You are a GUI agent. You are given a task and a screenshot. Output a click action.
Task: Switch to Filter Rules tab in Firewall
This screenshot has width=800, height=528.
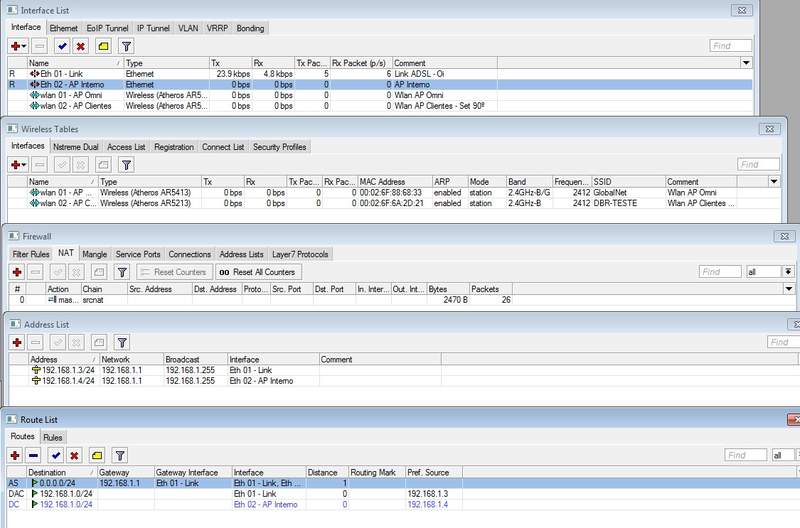pos(31,254)
